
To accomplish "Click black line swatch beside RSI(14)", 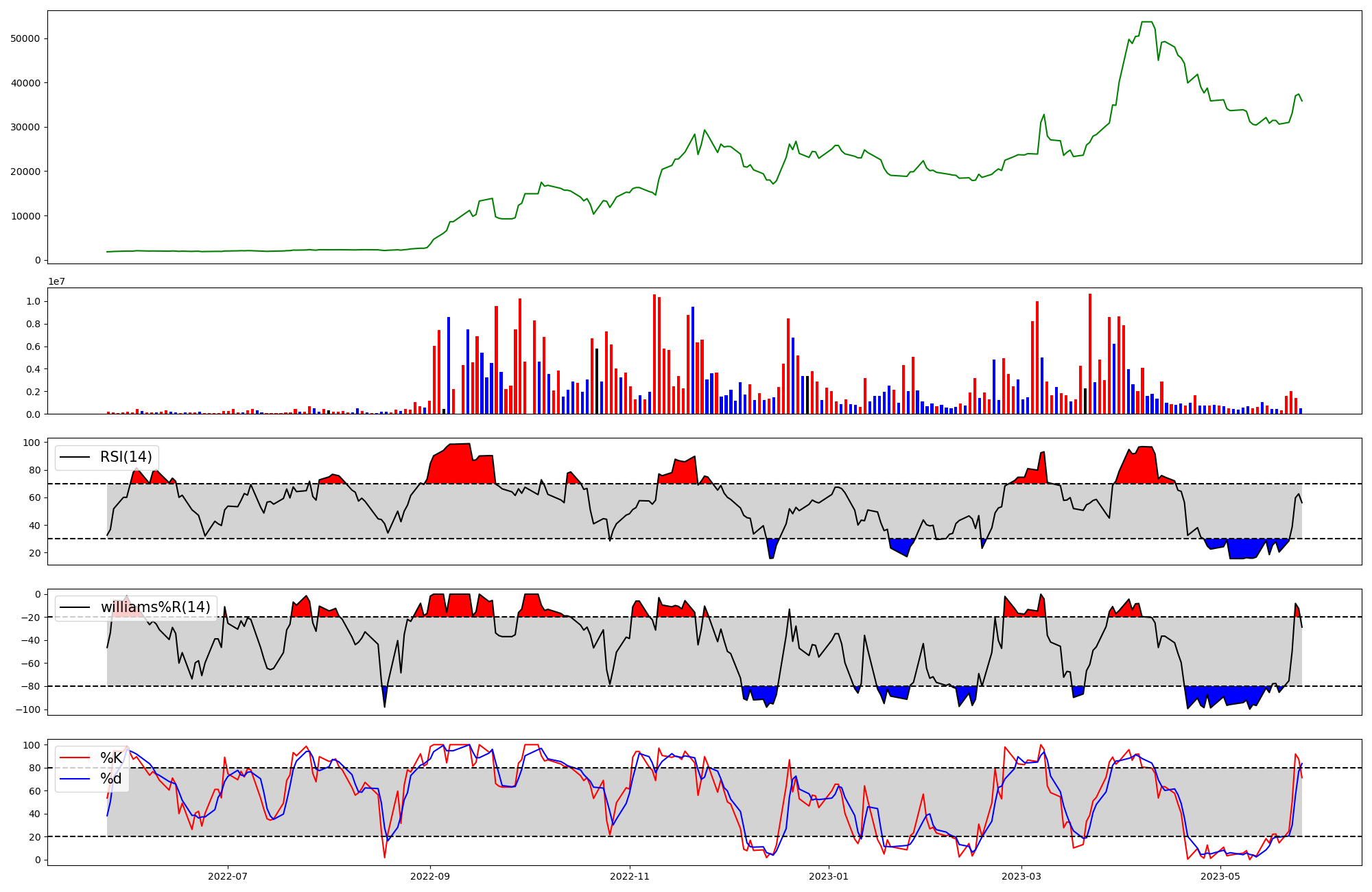I will 75,457.
